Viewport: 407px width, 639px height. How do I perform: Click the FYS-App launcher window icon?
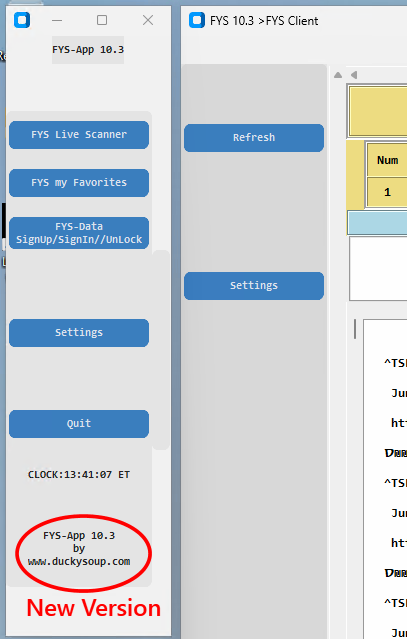coord(22,20)
